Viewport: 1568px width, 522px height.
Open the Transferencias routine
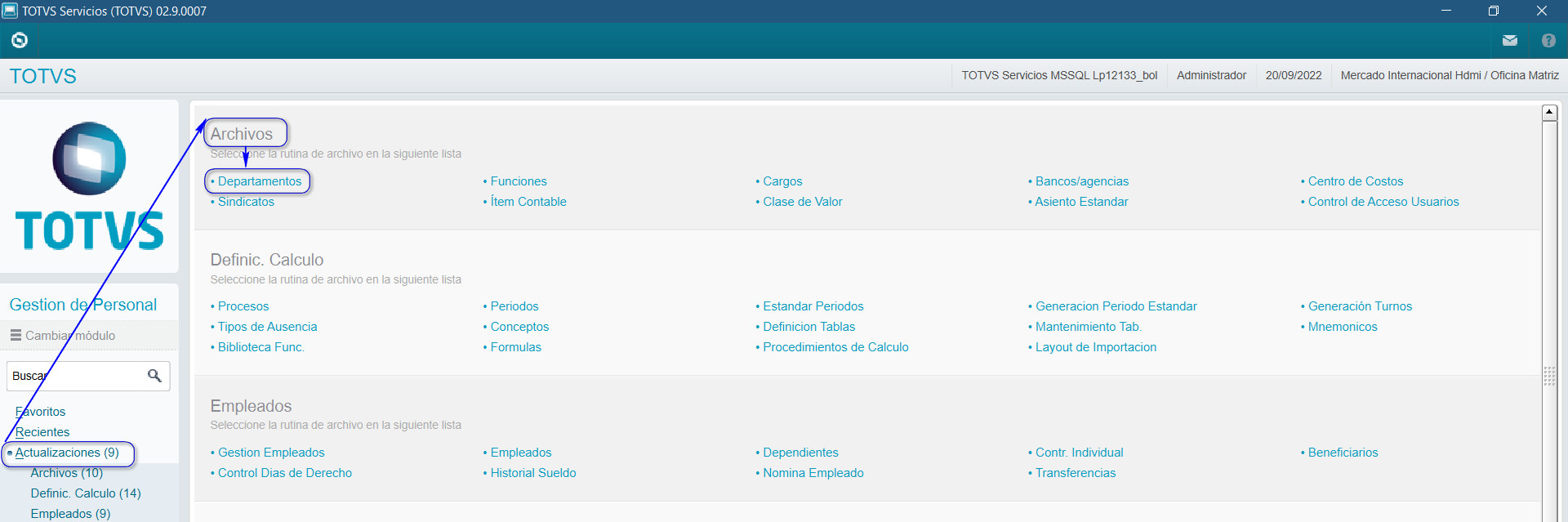click(1076, 473)
